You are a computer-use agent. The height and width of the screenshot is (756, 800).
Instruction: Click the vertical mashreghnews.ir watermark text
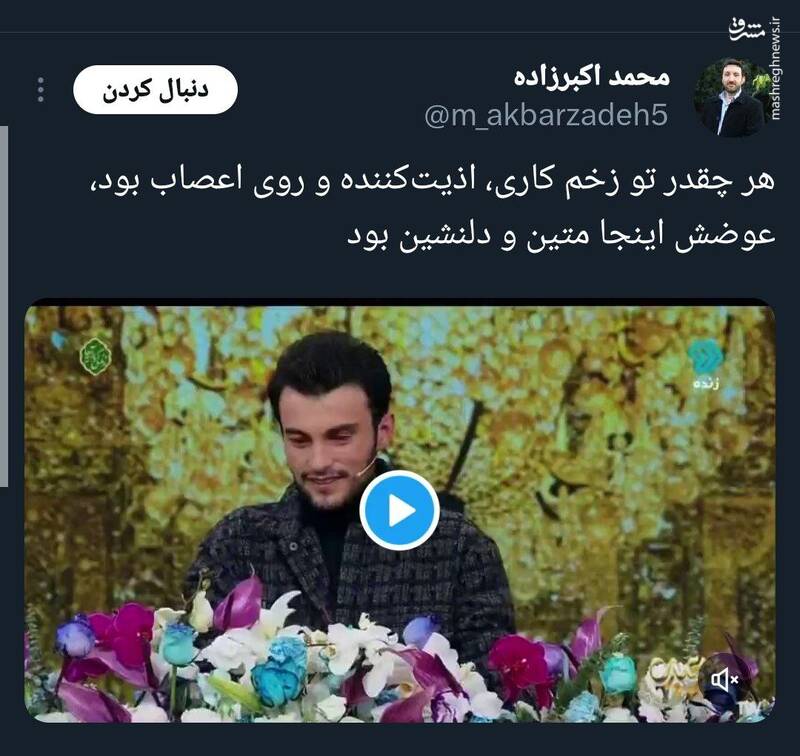pos(776,69)
